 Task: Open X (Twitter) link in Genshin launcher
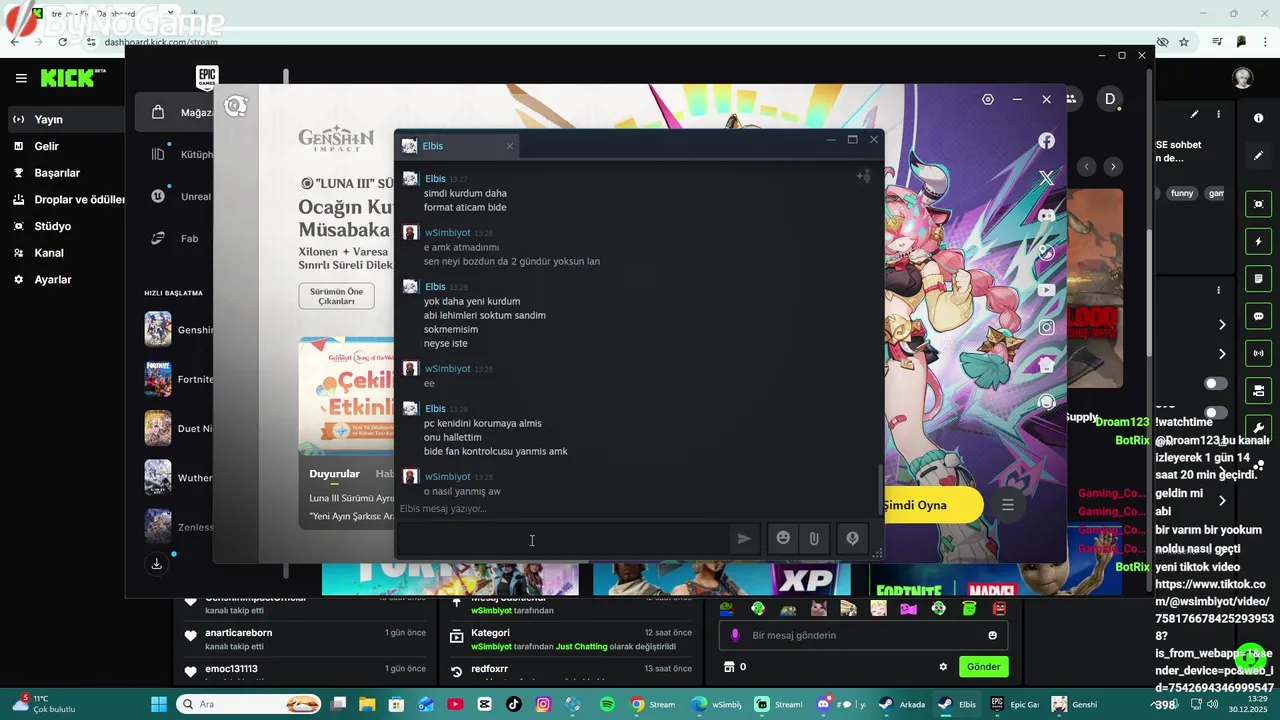(1046, 178)
